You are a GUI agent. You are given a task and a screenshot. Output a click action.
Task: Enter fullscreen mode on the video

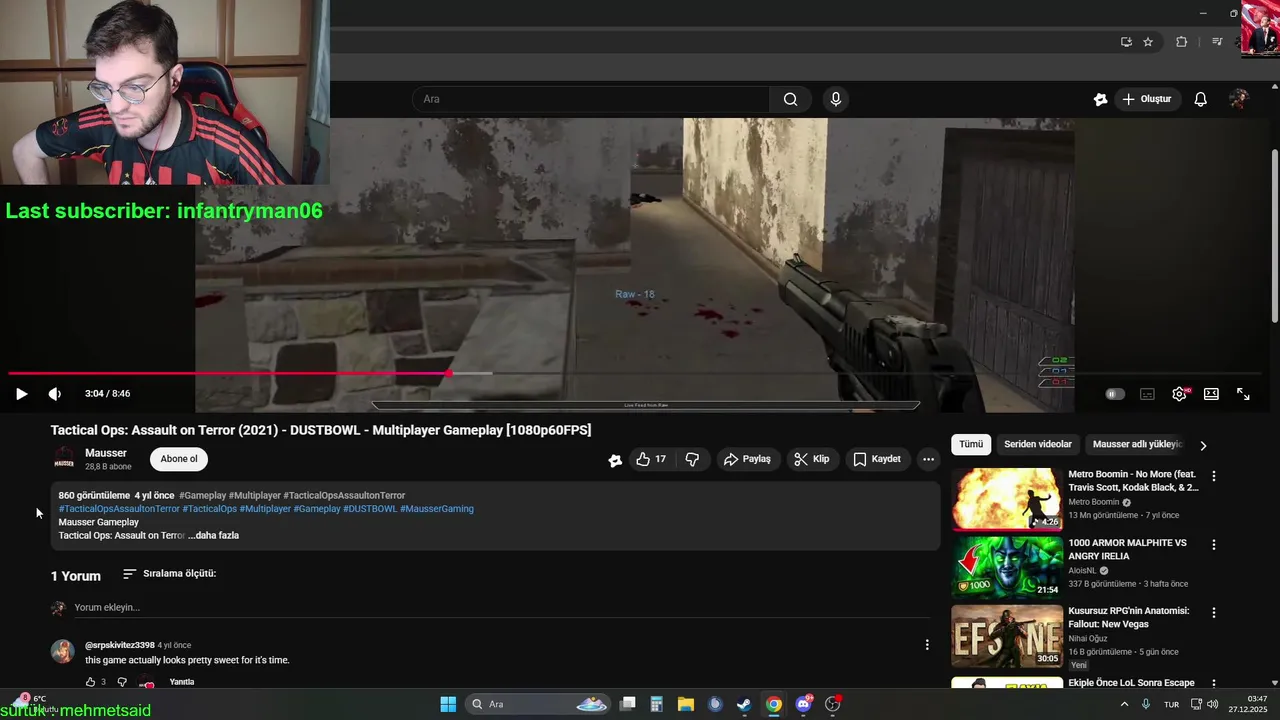click(x=1243, y=394)
